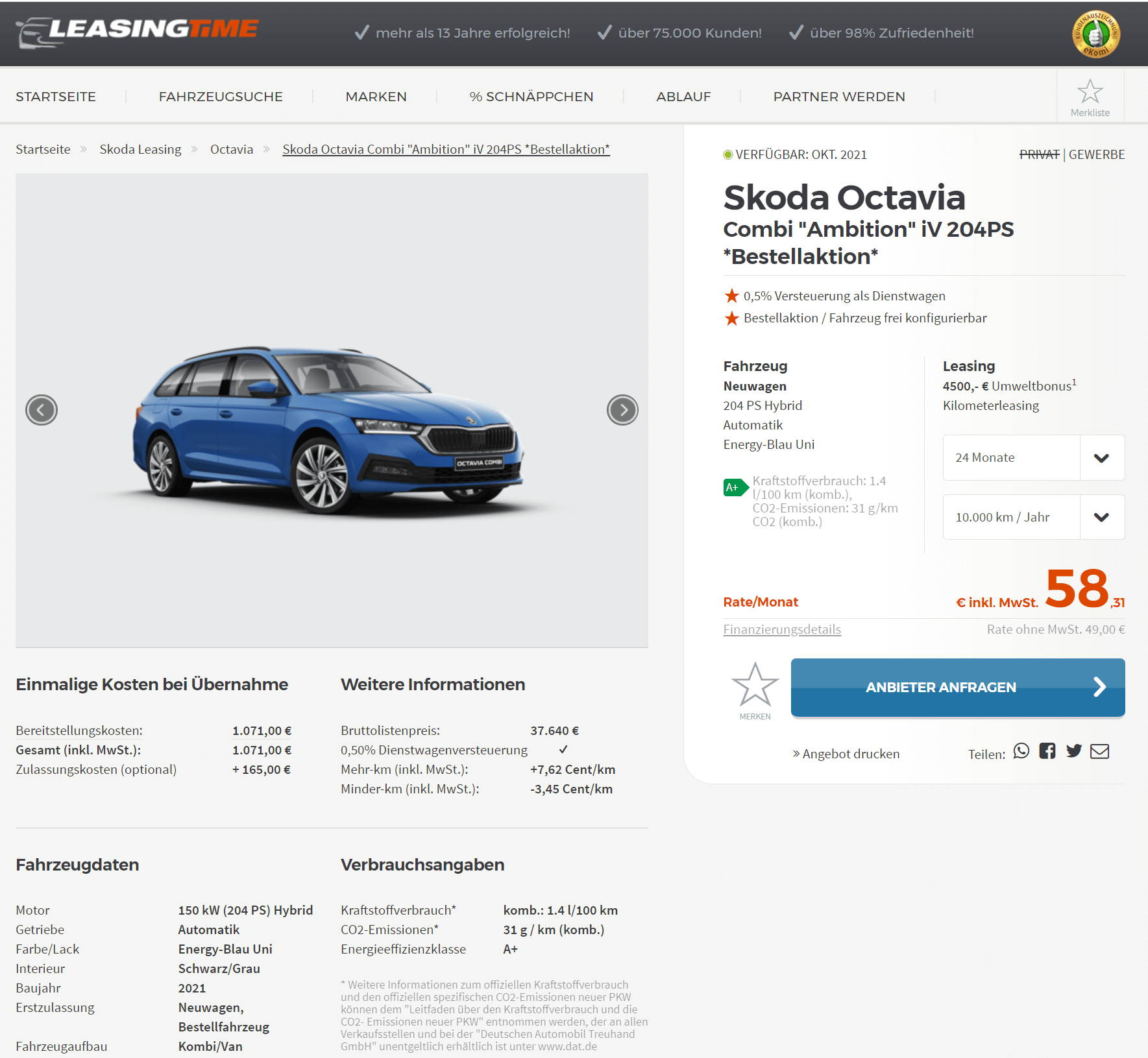Click the green VERFÜGBAR availability dot
This screenshot has width=1148, height=1058.
pos(728,154)
